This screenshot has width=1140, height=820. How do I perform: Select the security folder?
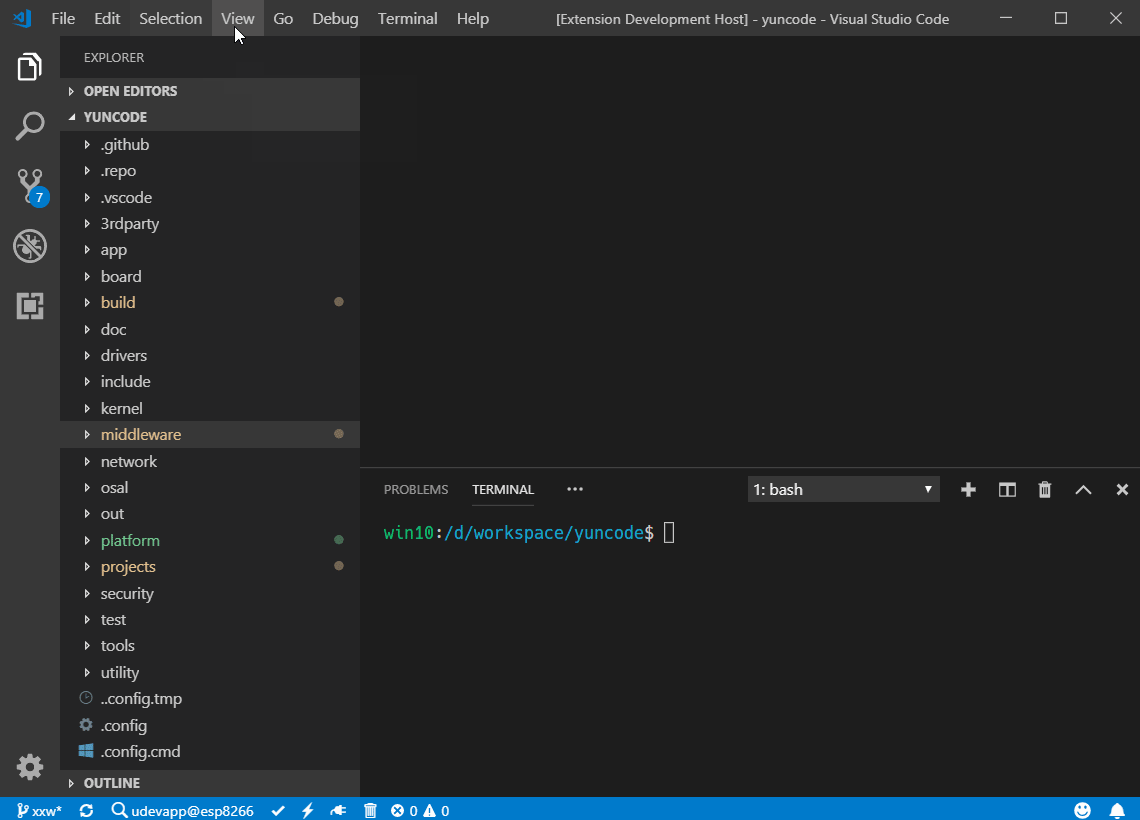[209, 593]
